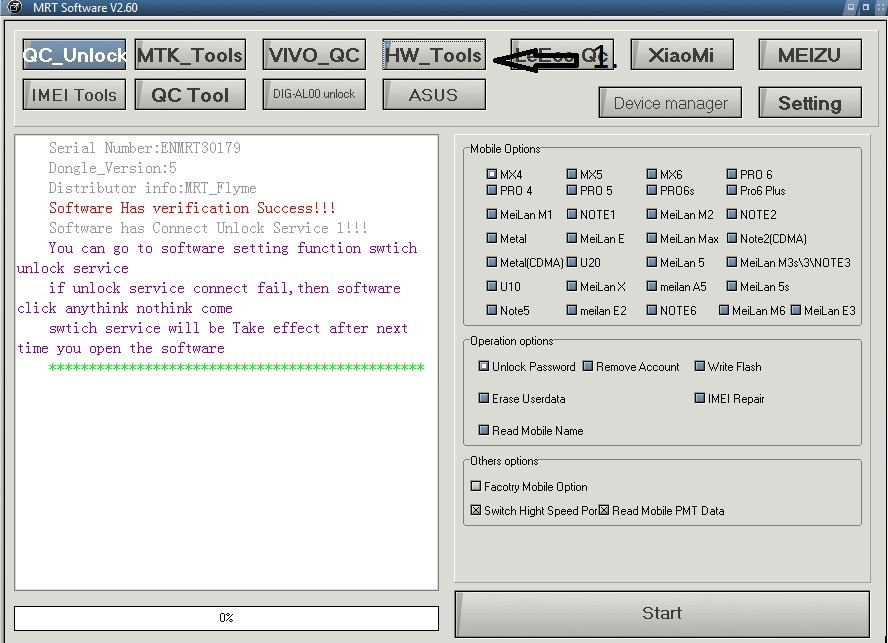Click 'Software has Connect Unlock Service 1!!!' line
The height and width of the screenshot is (643, 888).
[x=208, y=228]
